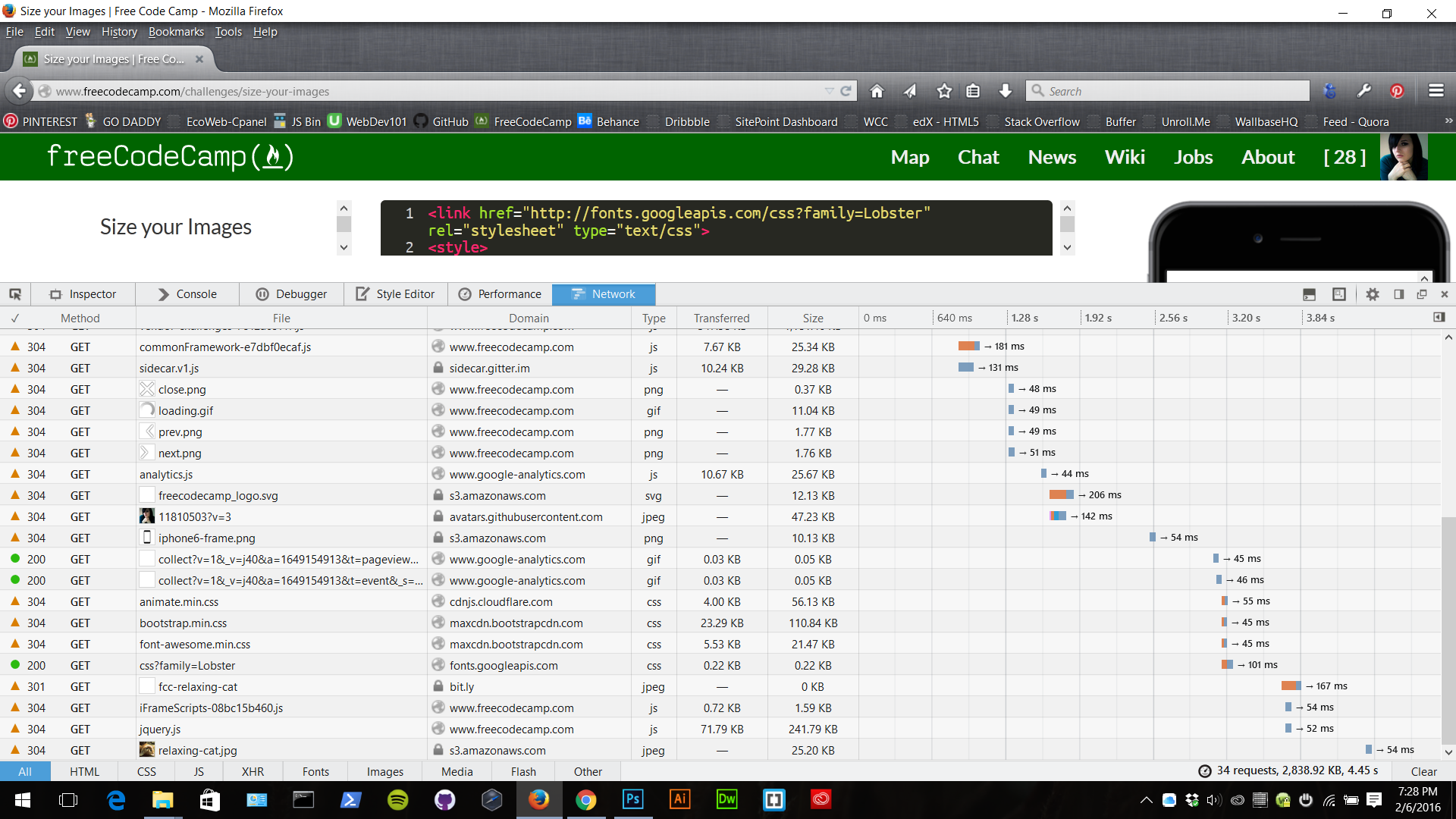Select the jquery.js request row

coord(720,729)
